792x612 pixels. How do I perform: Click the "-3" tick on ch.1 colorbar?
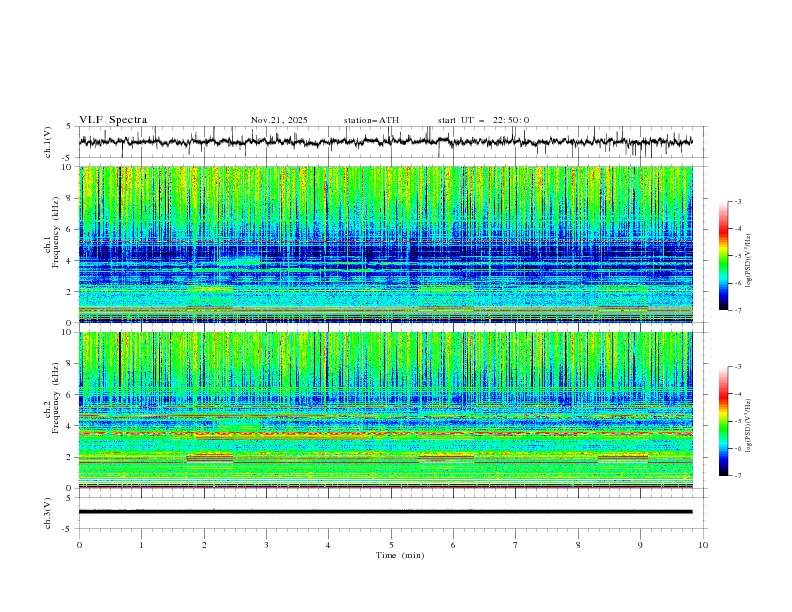pos(737,201)
